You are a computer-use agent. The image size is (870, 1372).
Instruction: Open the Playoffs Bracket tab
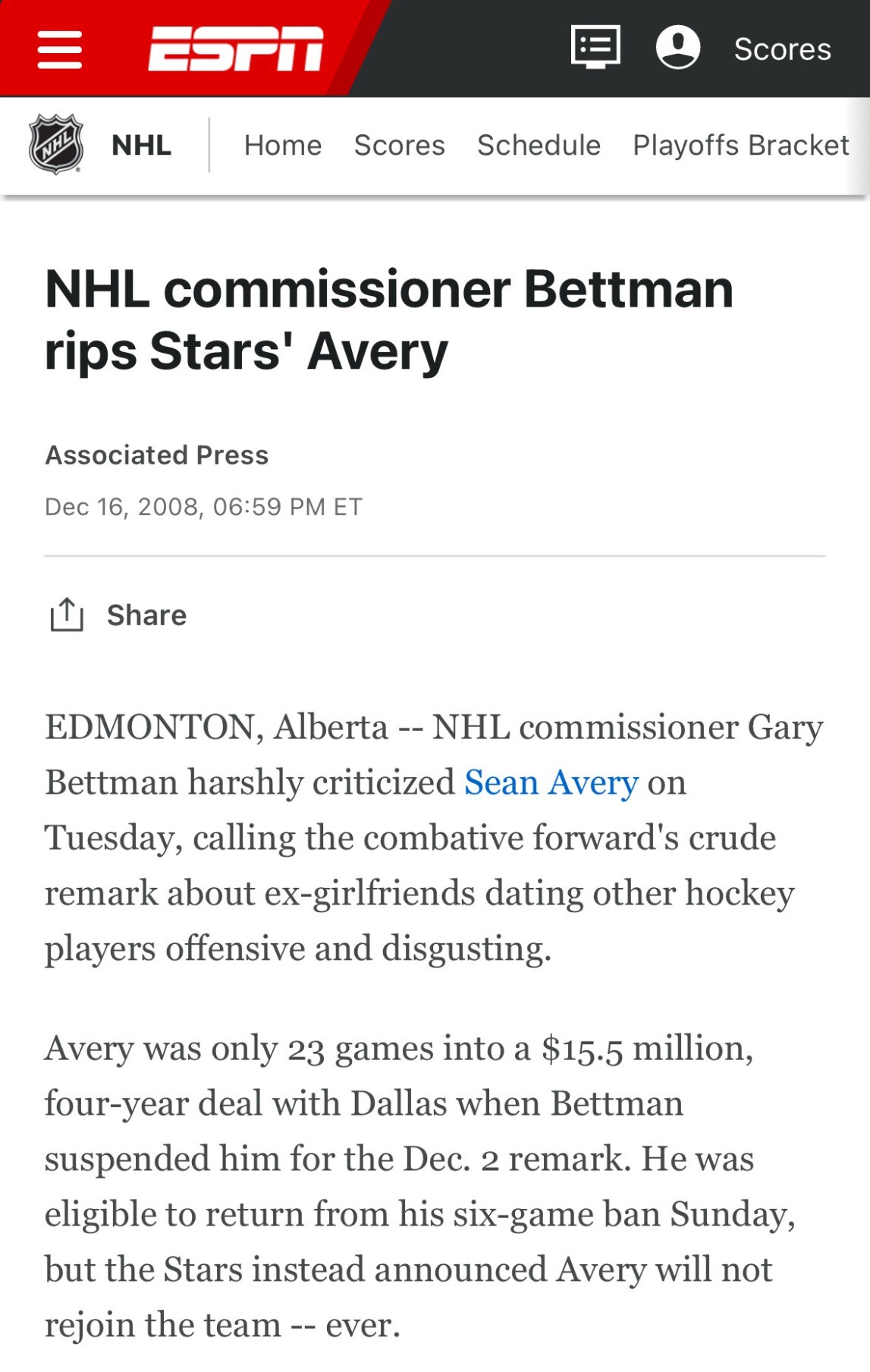740,145
